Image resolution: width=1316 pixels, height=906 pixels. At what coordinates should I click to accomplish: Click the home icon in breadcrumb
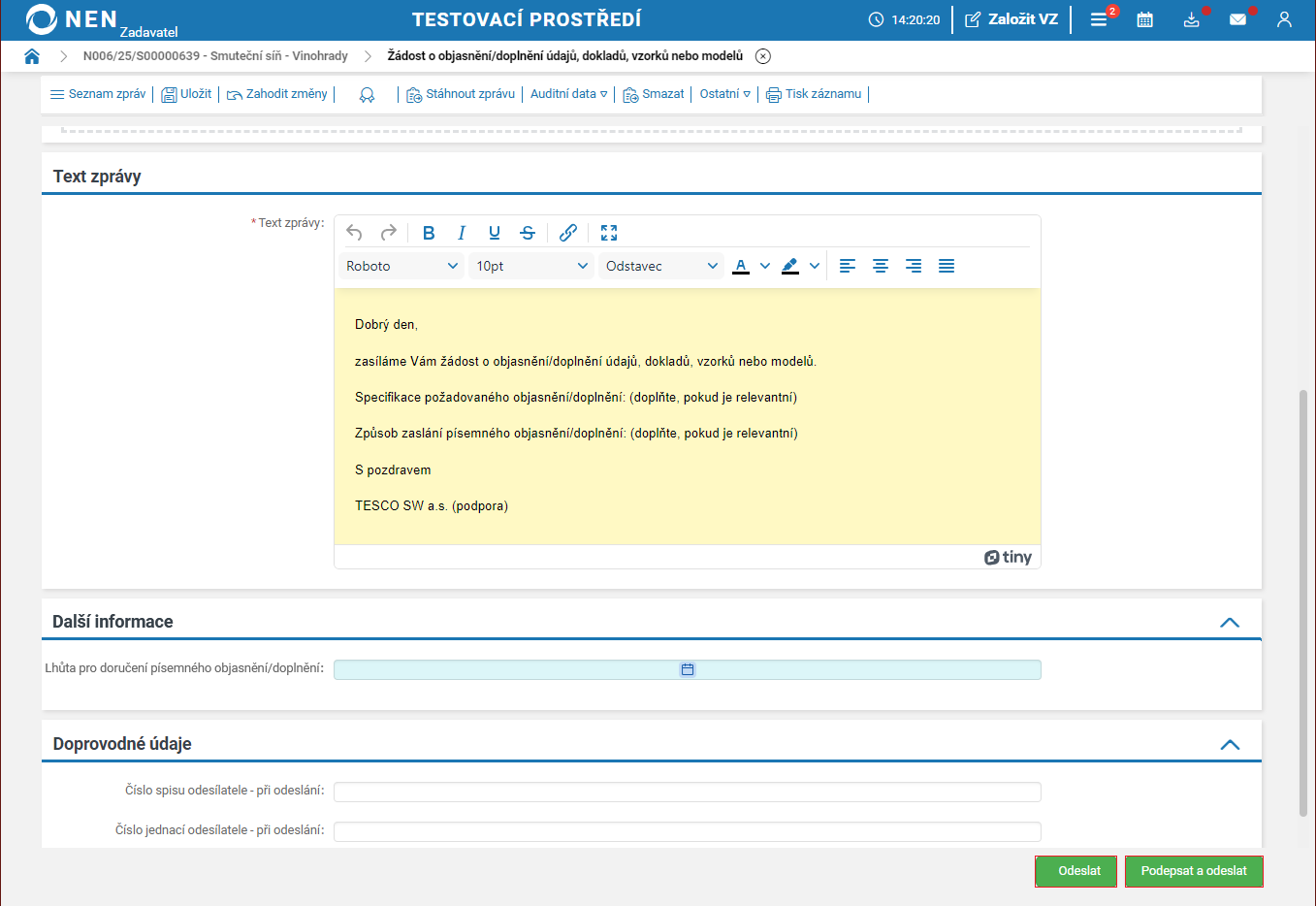tap(32, 56)
